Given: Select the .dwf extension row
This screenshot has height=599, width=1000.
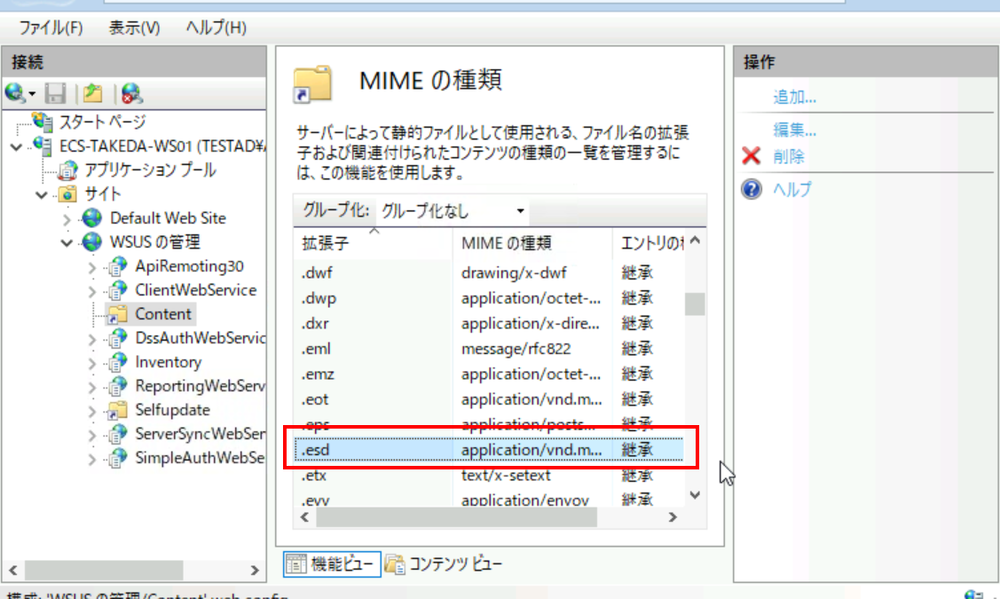Looking at the screenshot, I should (489, 272).
